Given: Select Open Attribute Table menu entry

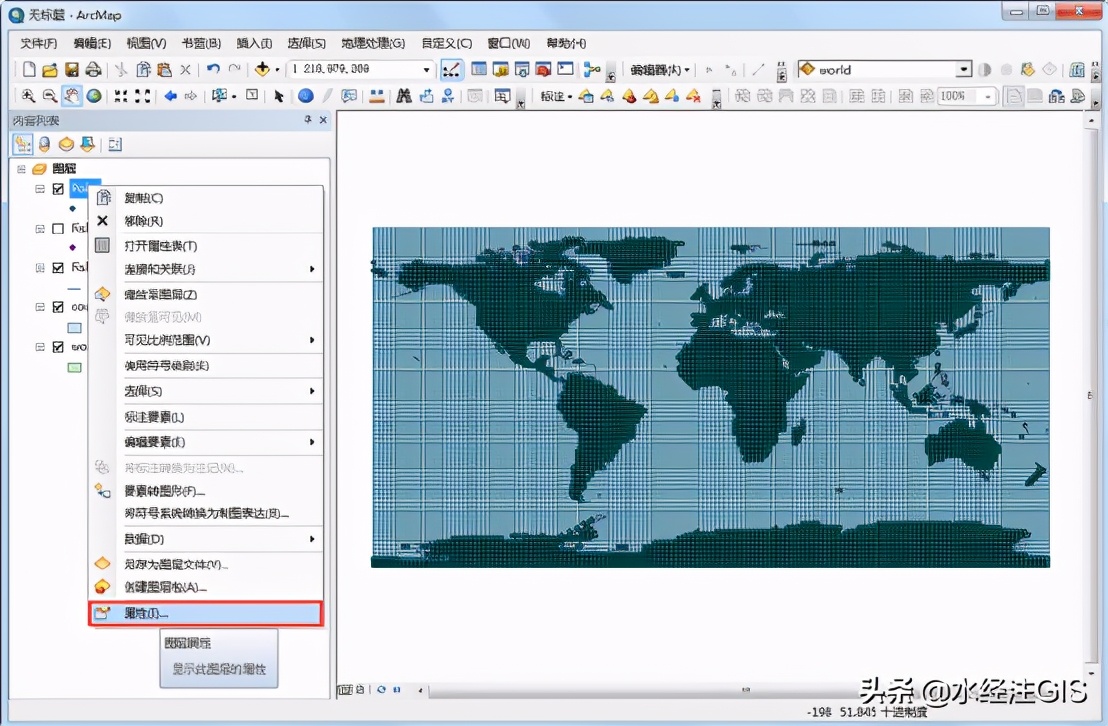Looking at the screenshot, I should pos(160,246).
